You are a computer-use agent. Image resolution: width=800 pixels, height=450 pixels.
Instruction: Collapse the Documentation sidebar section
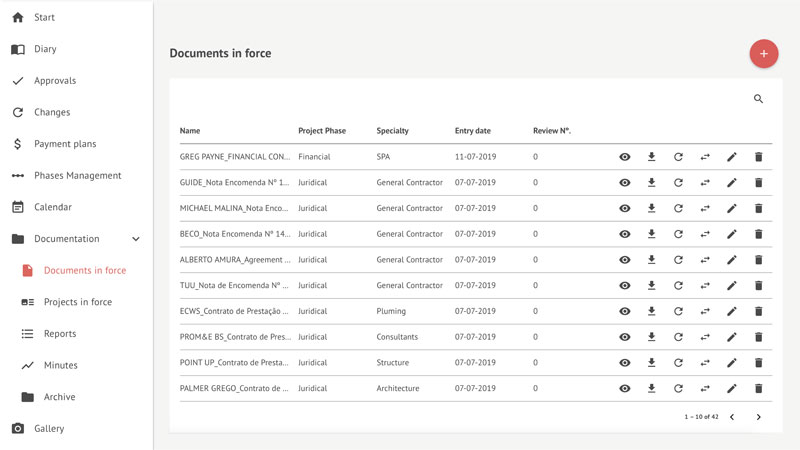136,239
